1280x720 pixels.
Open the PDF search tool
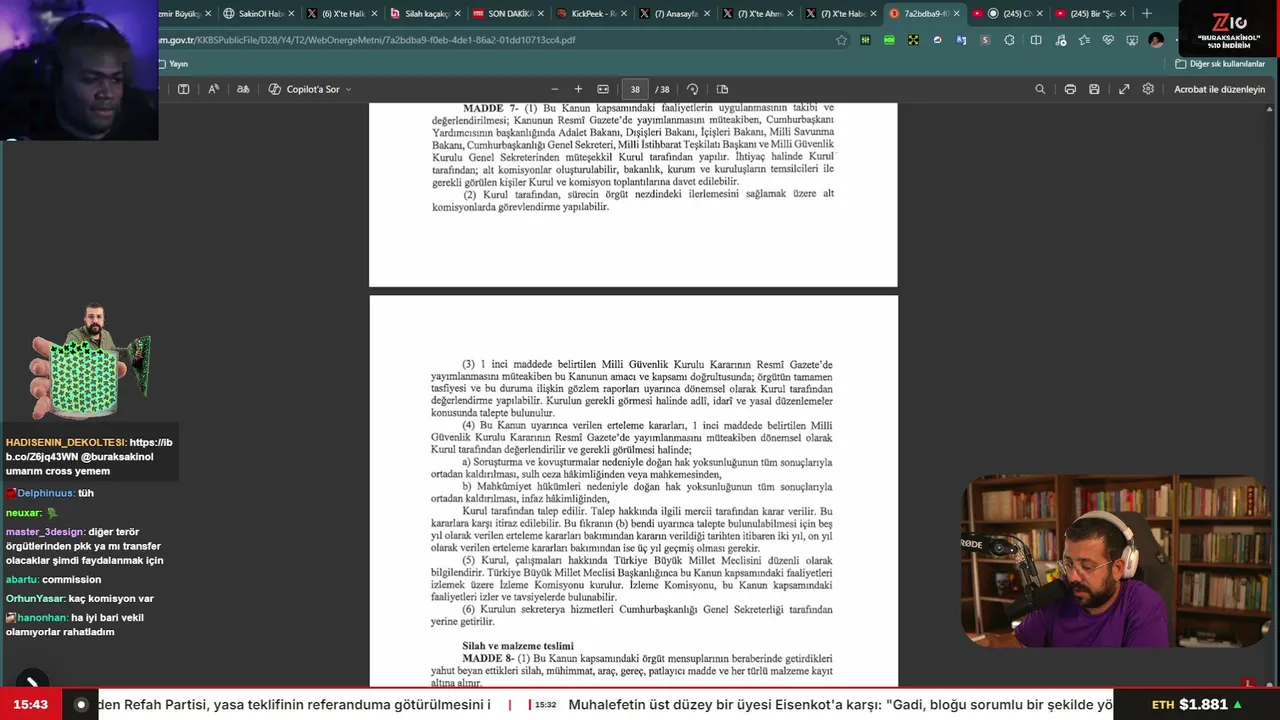[x=1040, y=89]
